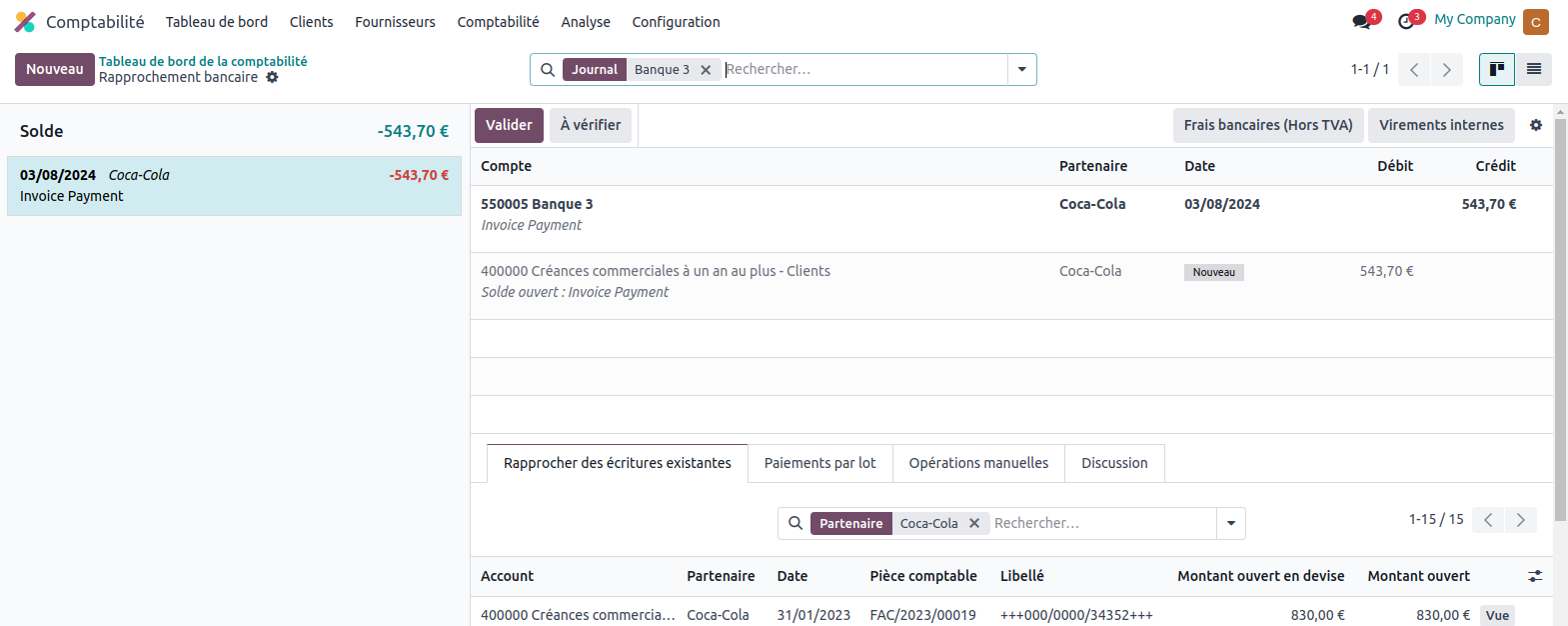
Task: Expand the top search filter dropdown
Action: [x=1021, y=70]
